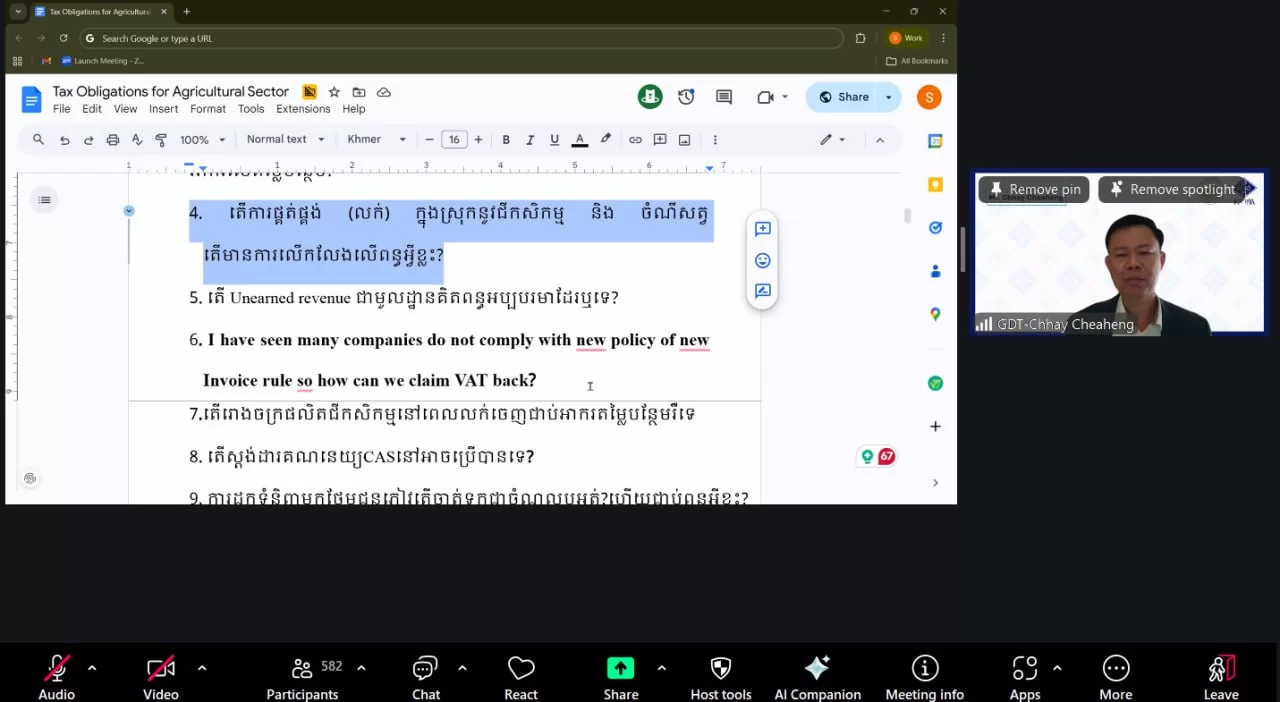Open the Format menu
Viewport: 1280px width, 702px height.
coord(208,109)
